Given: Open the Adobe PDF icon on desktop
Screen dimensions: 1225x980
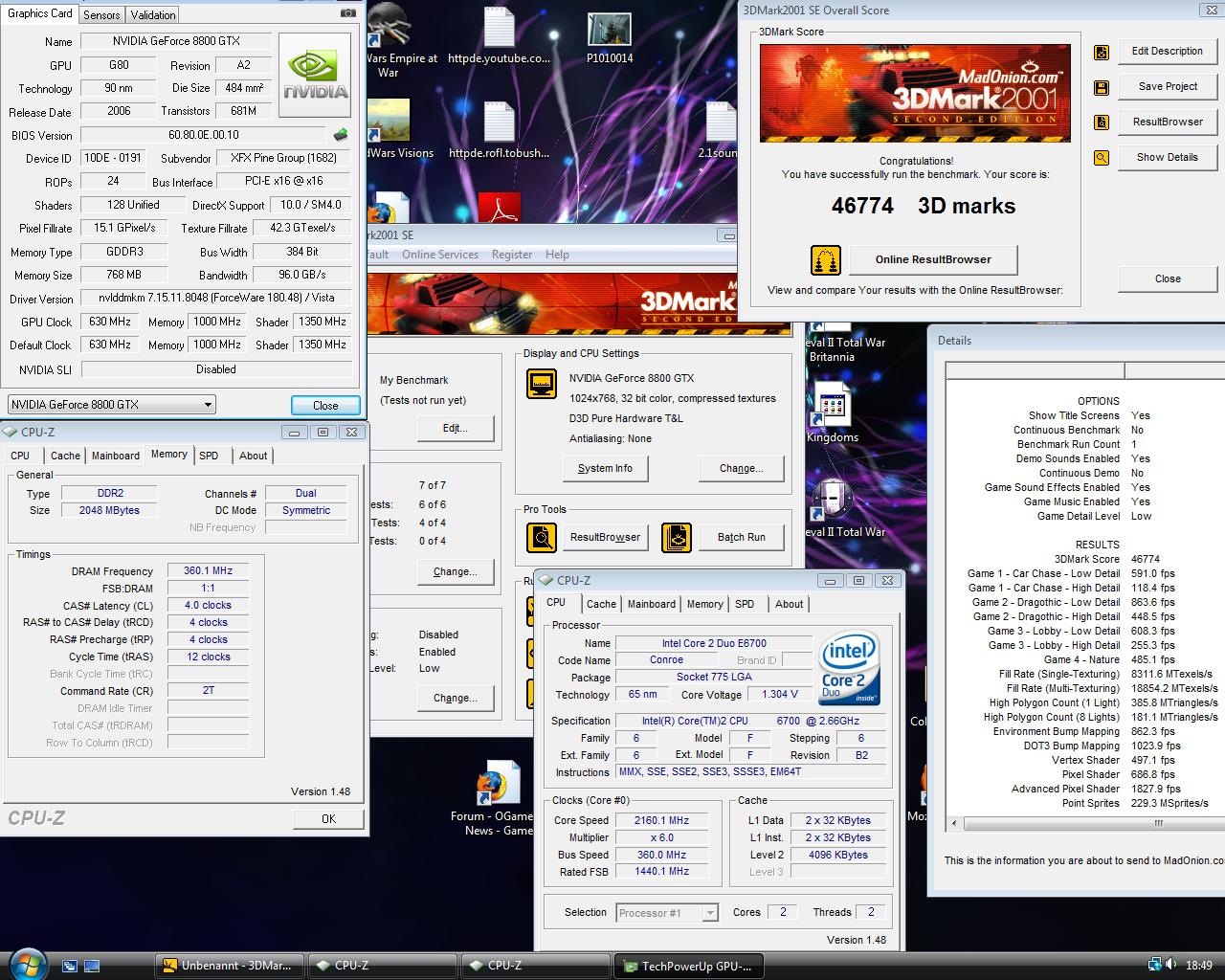Looking at the screenshot, I should 499,206.
